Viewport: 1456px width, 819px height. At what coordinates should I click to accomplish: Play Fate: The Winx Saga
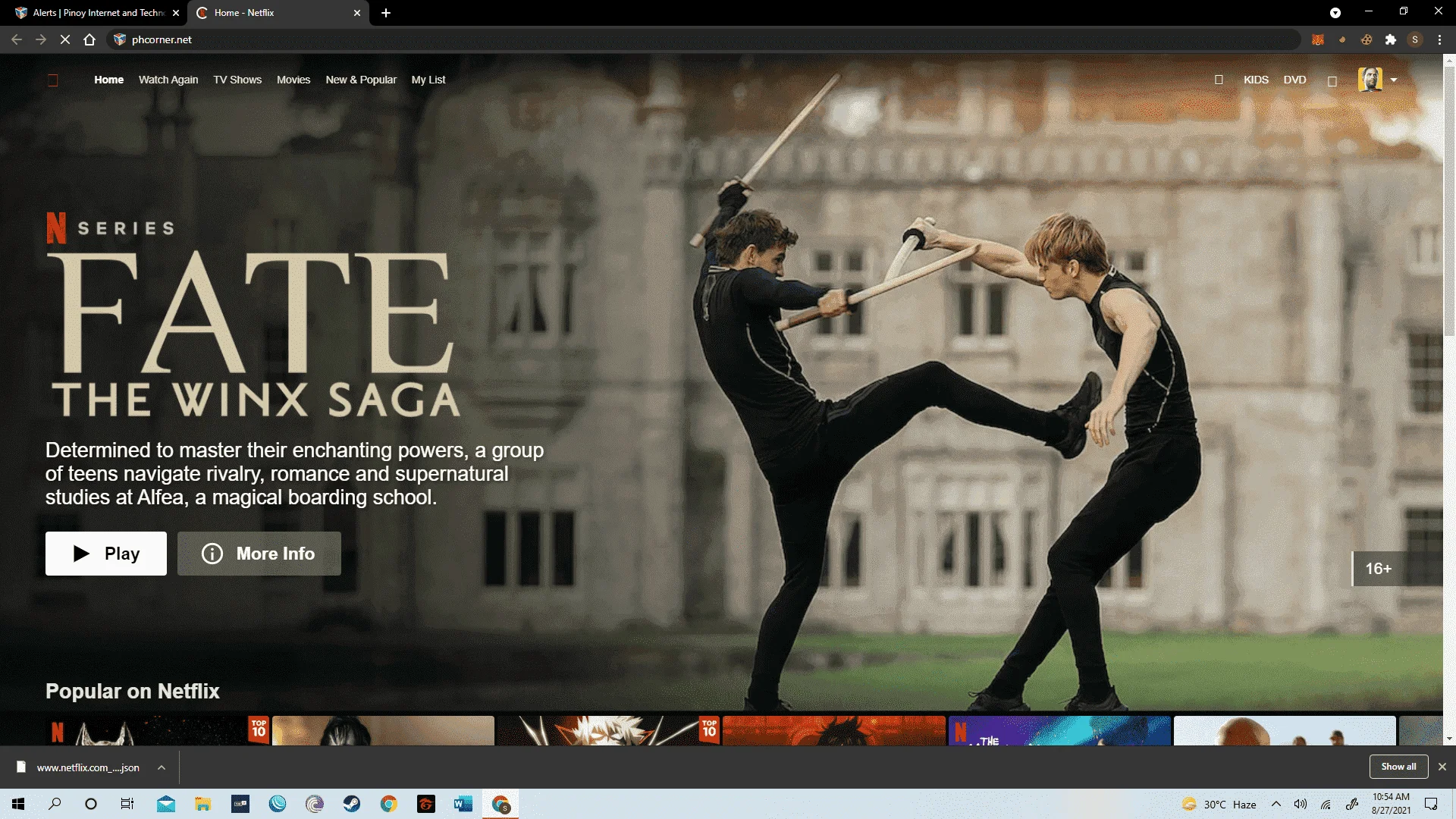click(106, 554)
